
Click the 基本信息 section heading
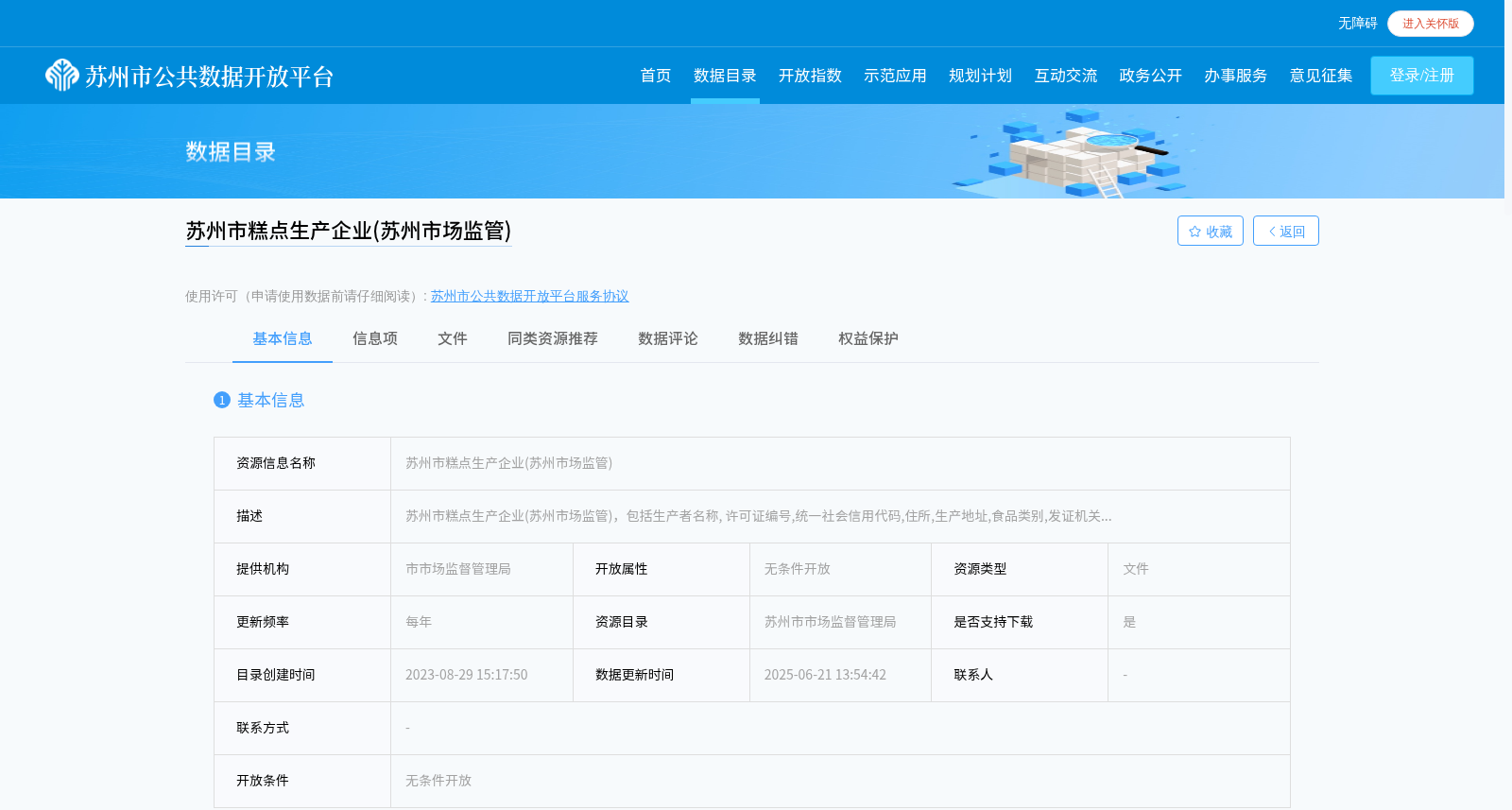coord(271,400)
